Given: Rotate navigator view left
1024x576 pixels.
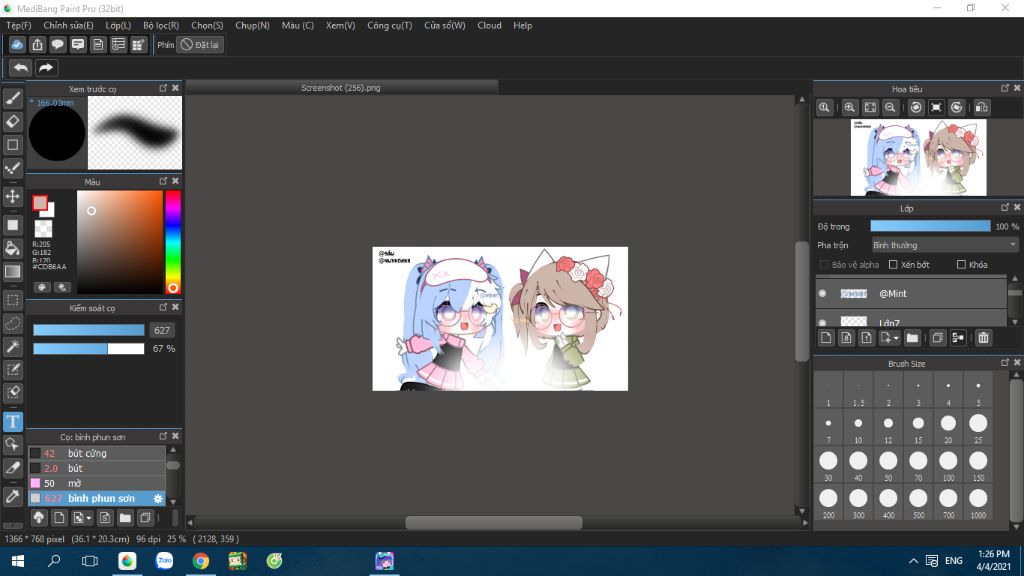Looking at the screenshot, I should [x=916, y=108].
